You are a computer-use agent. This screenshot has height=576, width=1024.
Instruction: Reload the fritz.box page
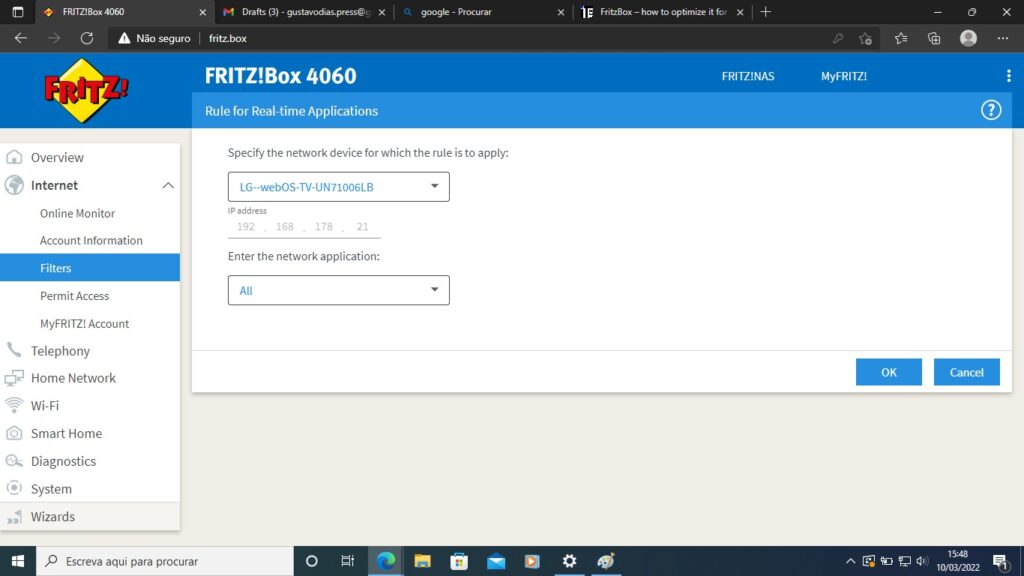point(87,38)
